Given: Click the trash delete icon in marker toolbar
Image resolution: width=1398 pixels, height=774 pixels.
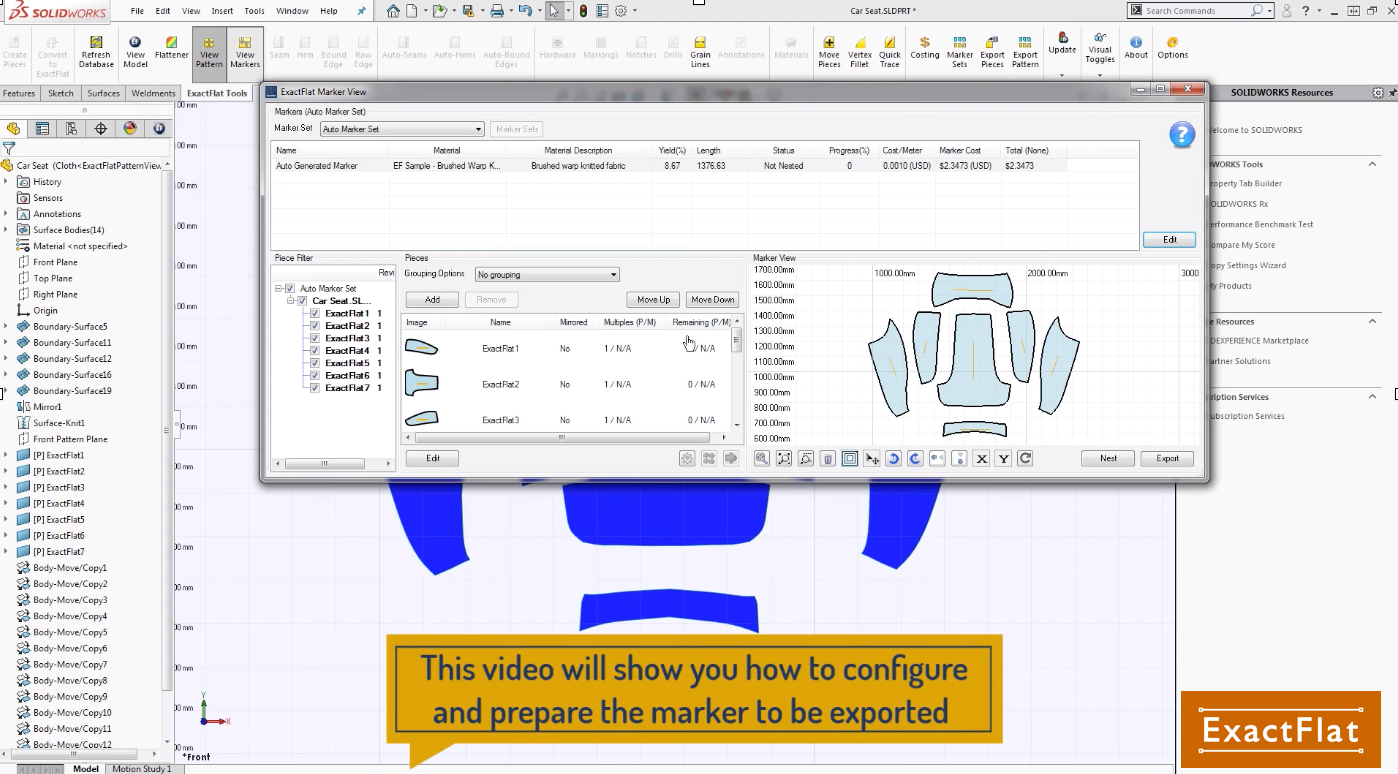Looking at the screenshot, I should [828, 458].
